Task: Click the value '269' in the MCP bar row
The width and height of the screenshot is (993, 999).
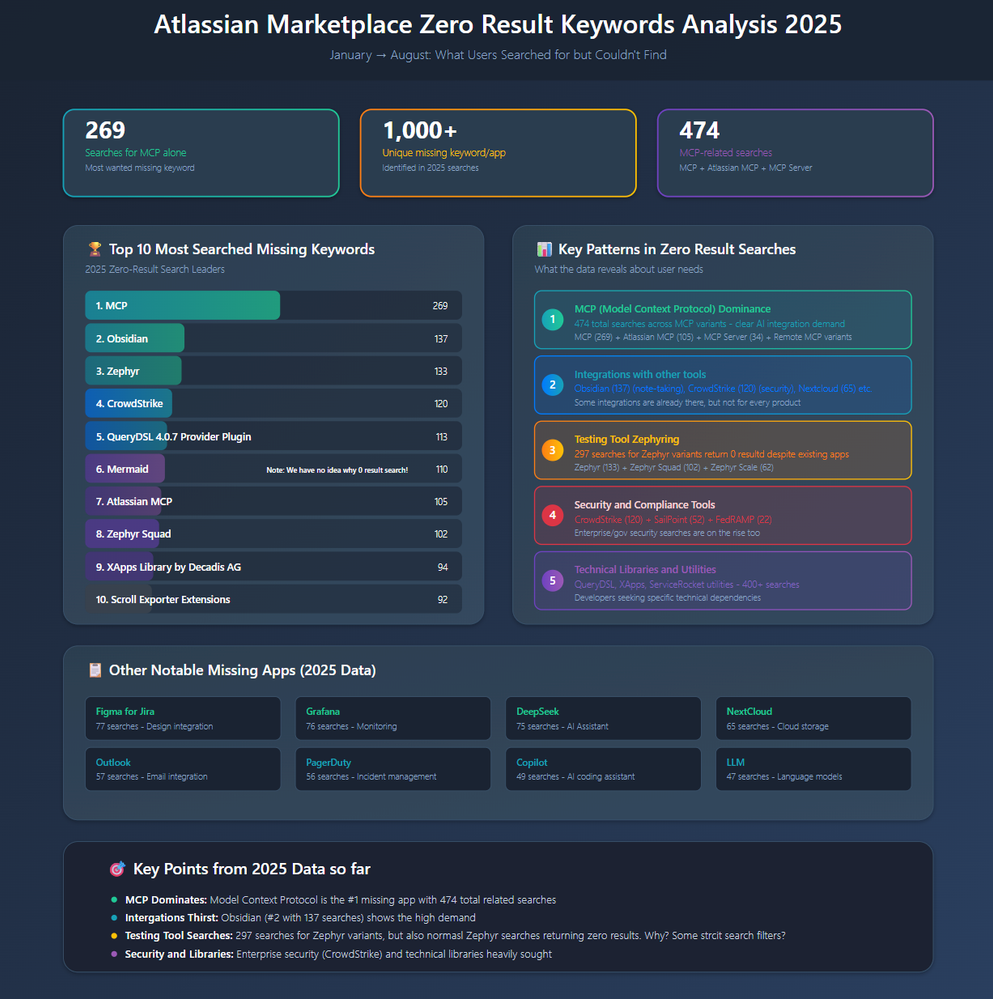Action: [x=440, y=306]
